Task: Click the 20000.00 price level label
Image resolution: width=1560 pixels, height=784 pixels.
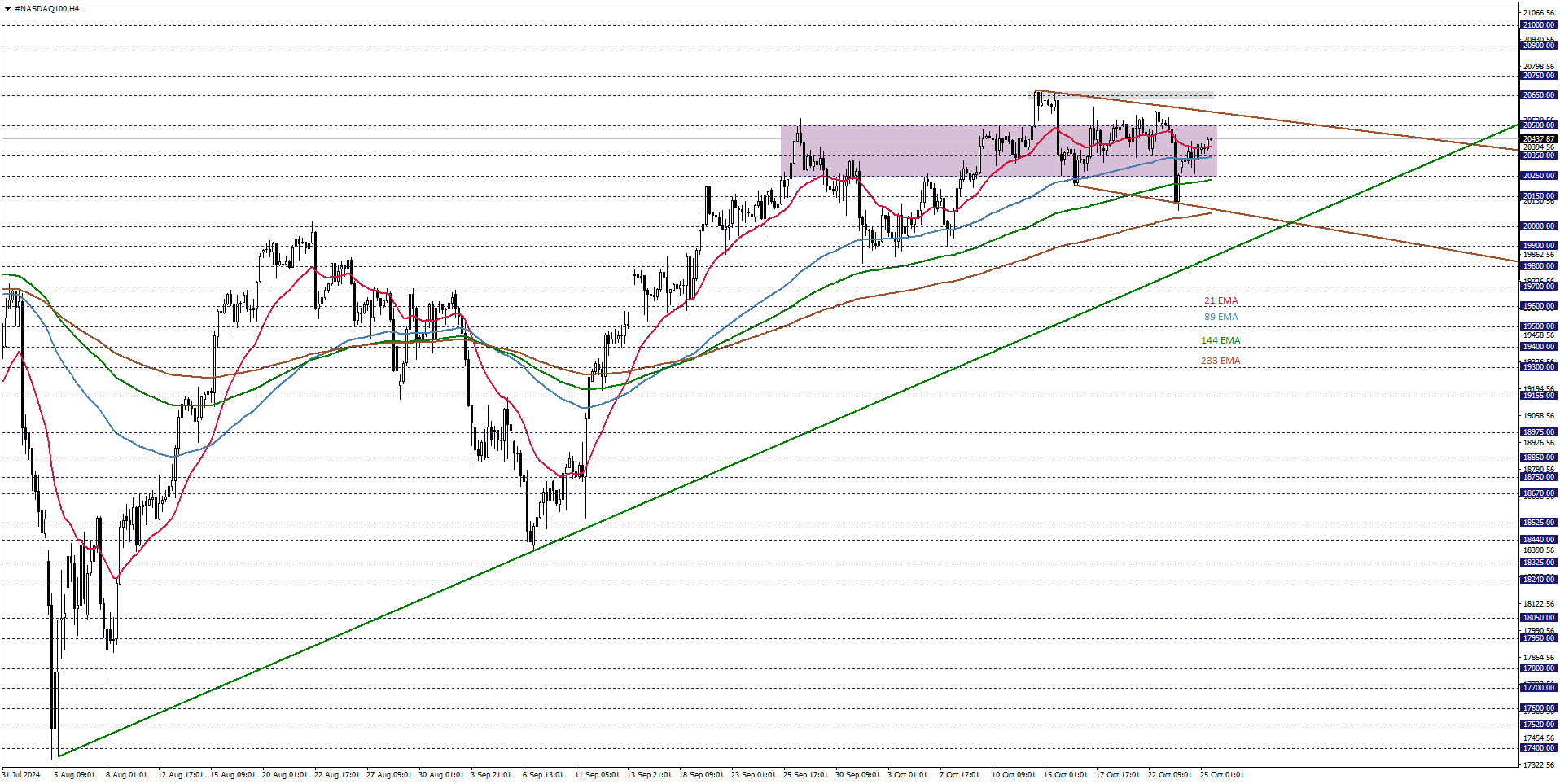Action: (1539, 226)
